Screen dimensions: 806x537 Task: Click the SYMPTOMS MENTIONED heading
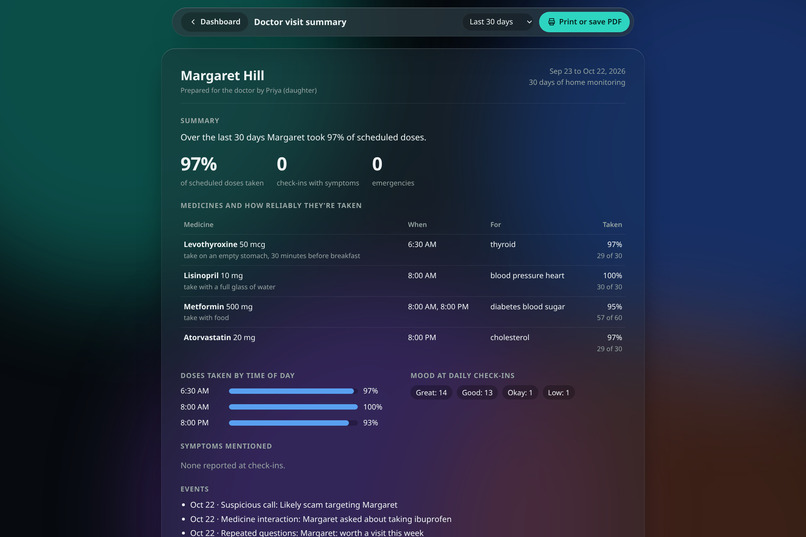point(226,446)
